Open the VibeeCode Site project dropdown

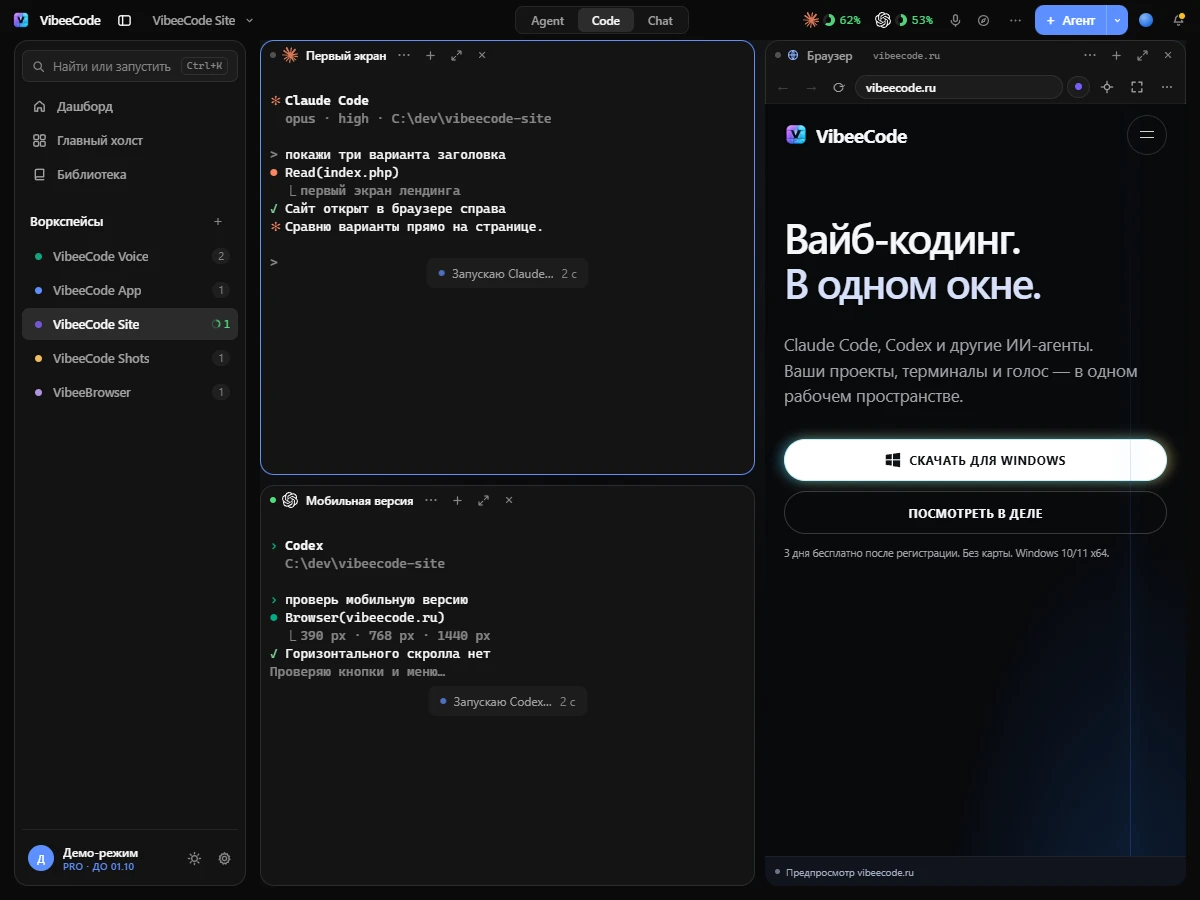pos(203,20)
